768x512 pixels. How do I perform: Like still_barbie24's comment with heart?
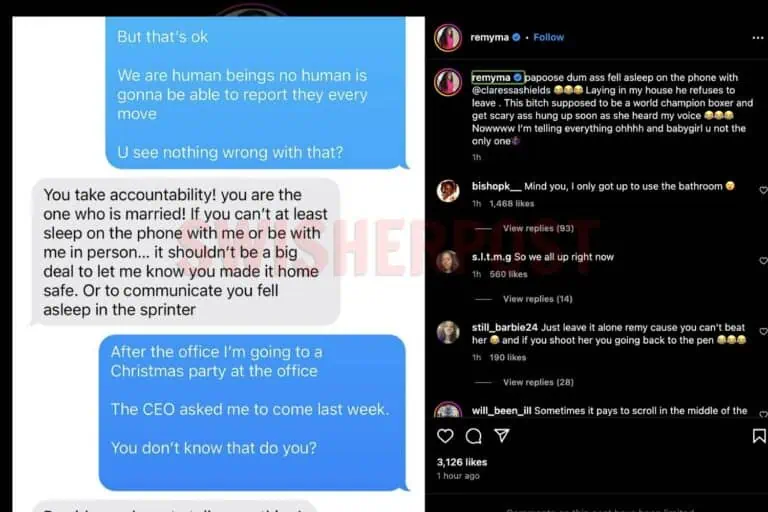(763, 332)
